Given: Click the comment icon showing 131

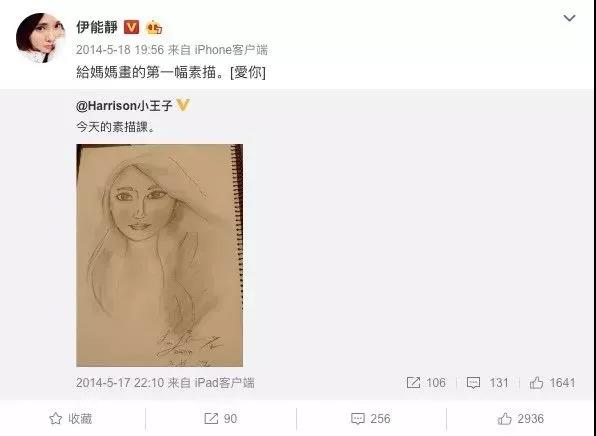Looking at the screenshot, I should 473,382.
